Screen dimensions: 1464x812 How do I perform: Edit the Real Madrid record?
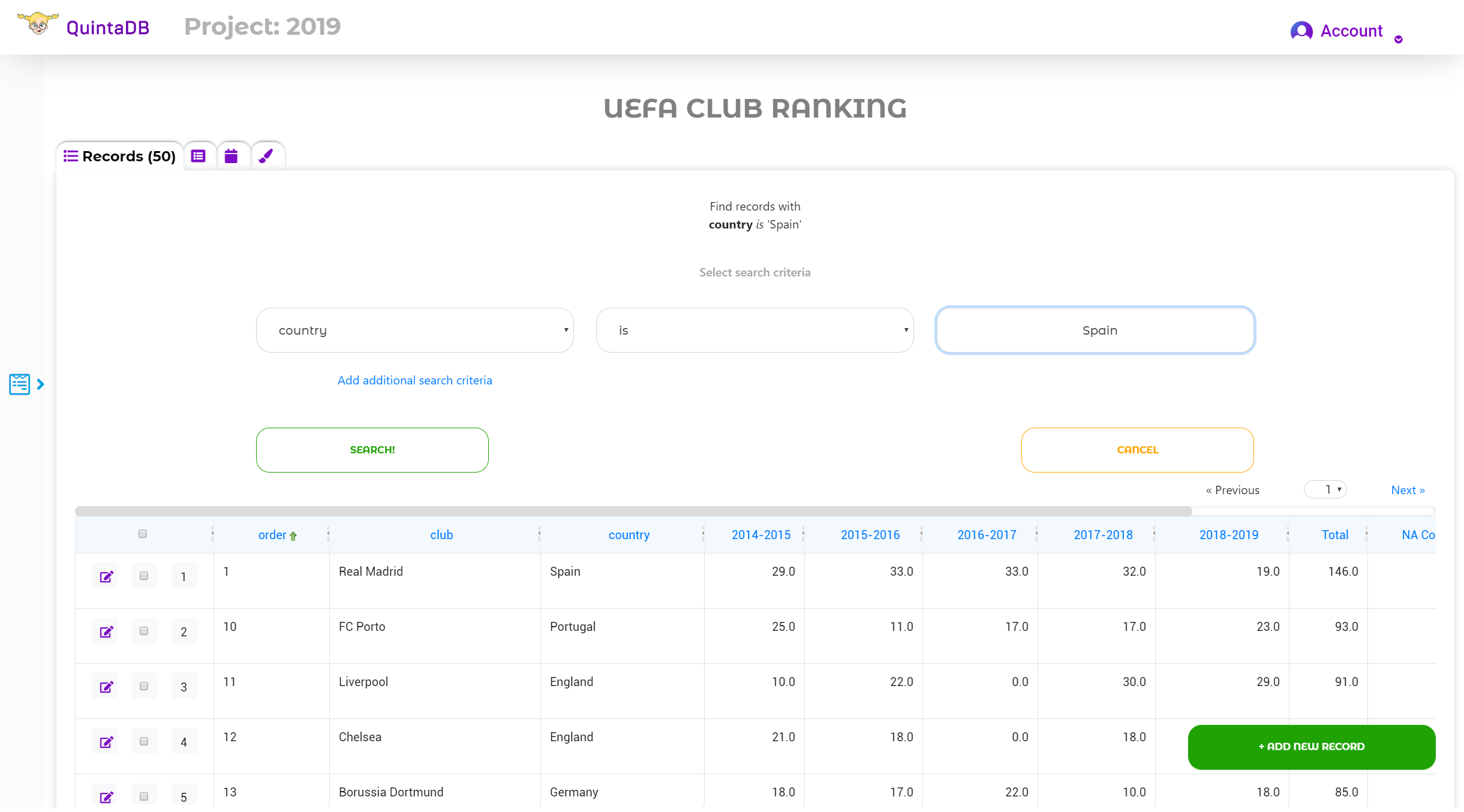106,576
